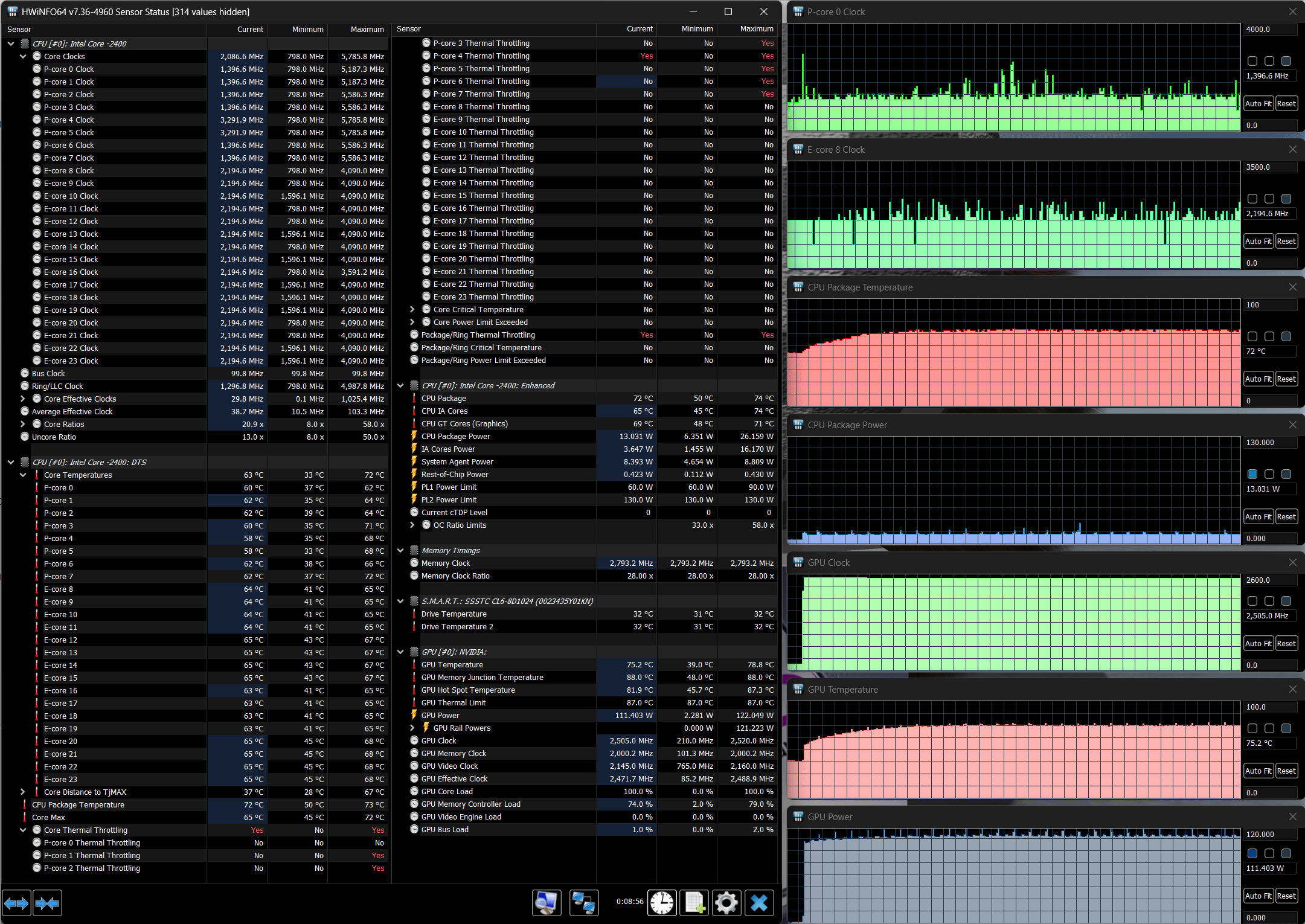Collapse the Core Clocks tree group

pyautogui.click(x=23, y=56)
